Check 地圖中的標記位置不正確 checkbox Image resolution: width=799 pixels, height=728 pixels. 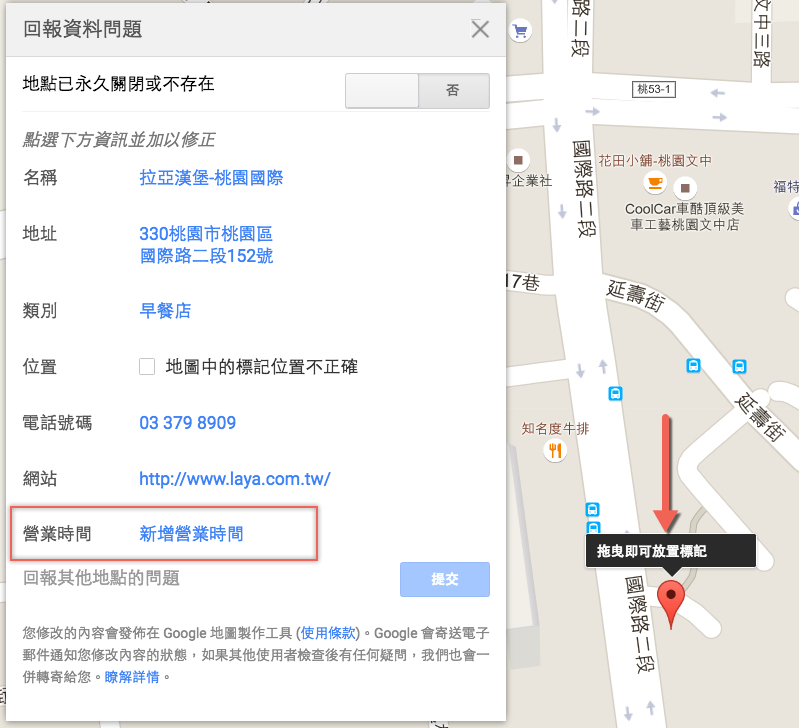click(x=147, y=366)
